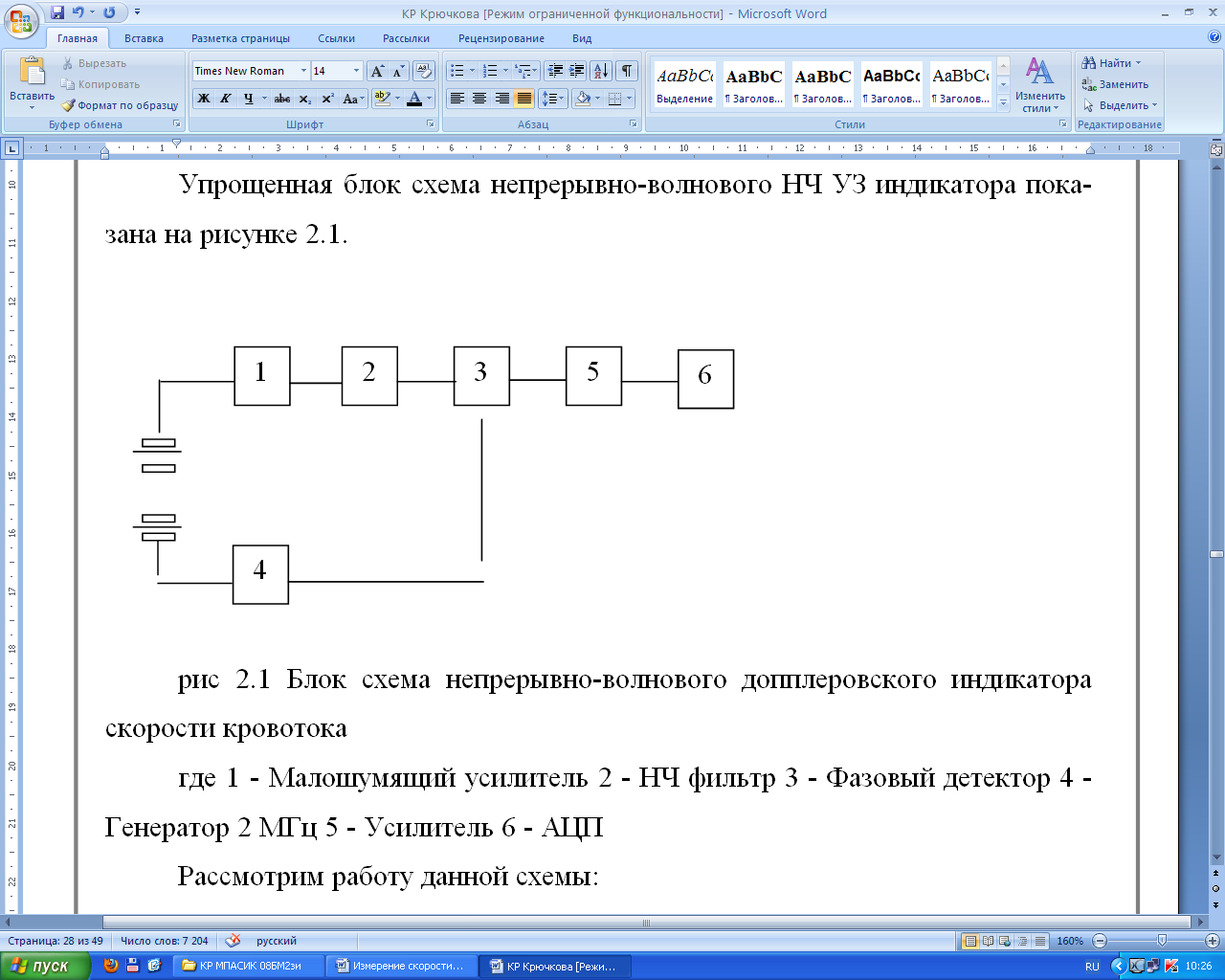Open bullets list dropdown
The width and height of the screenshot is (1225, 980).
[x=472, y=71]
